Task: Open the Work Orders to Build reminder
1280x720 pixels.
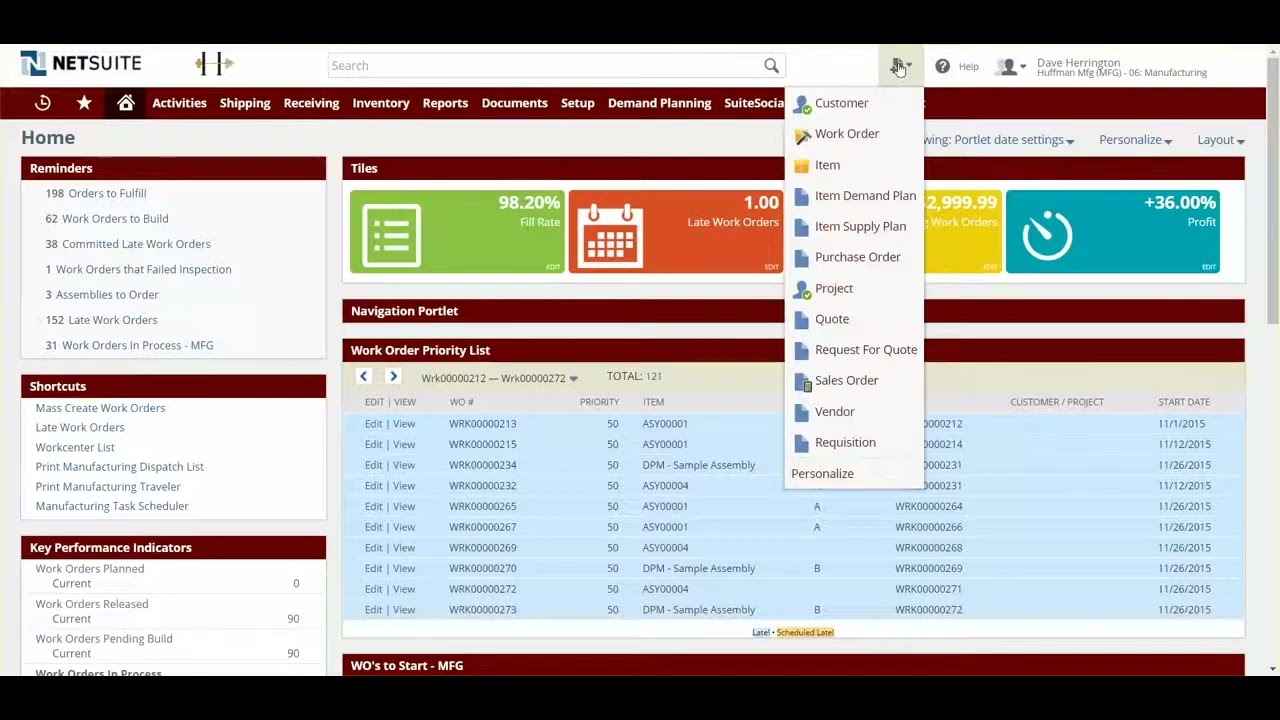Action: [x=115, y=218]
